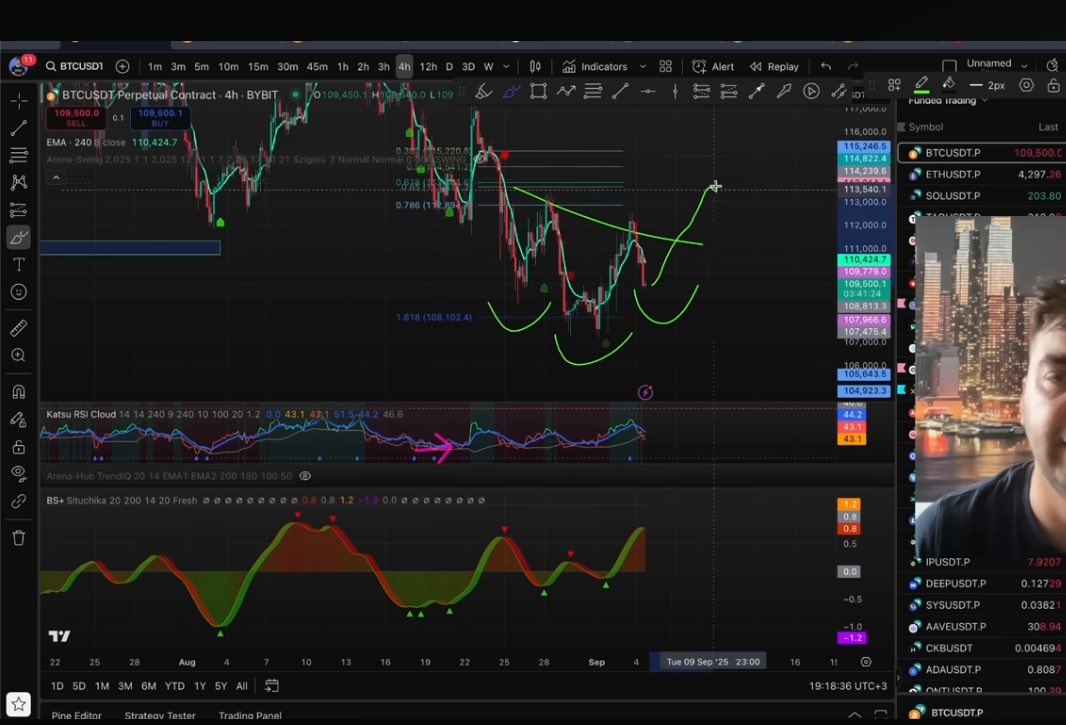Toggle lock all drawings
Image resolution: width=1066 pixels, height=725 pixels.
tap(18, 447)
